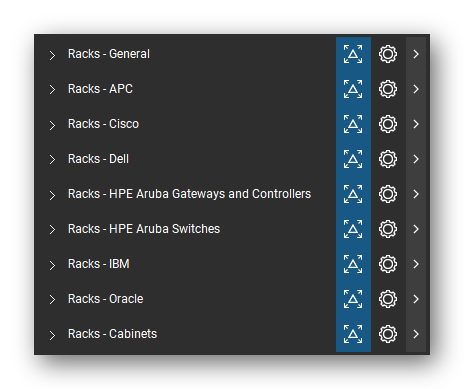
Task: Select the 'Racks - Cisco' label
Action: (x=103, y=124)
